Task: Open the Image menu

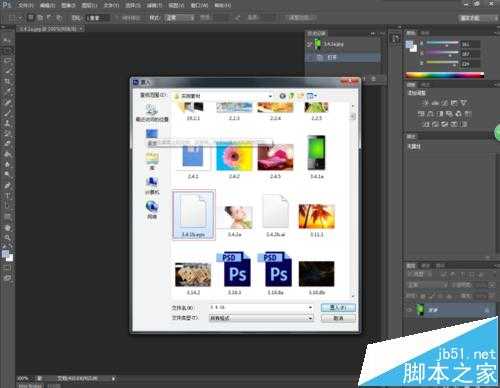Action: [x=68, y=5]
